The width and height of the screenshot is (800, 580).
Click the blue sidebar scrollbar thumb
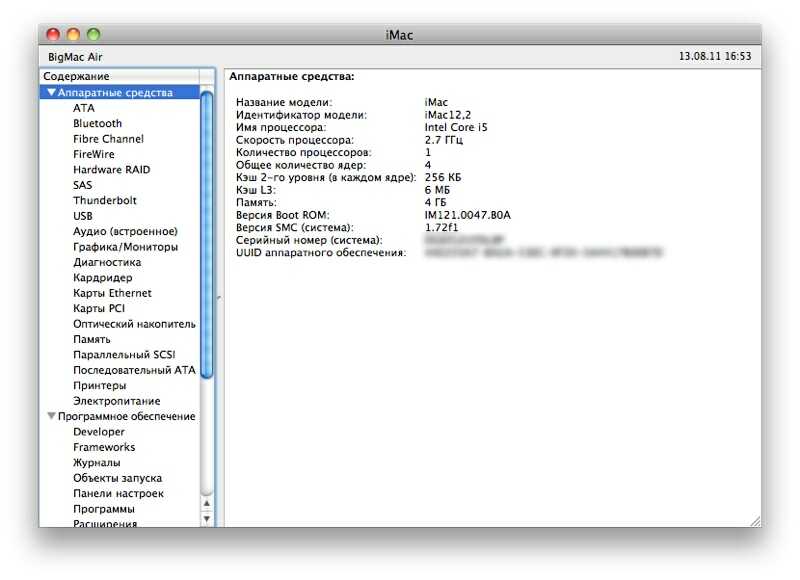(208, 230)
